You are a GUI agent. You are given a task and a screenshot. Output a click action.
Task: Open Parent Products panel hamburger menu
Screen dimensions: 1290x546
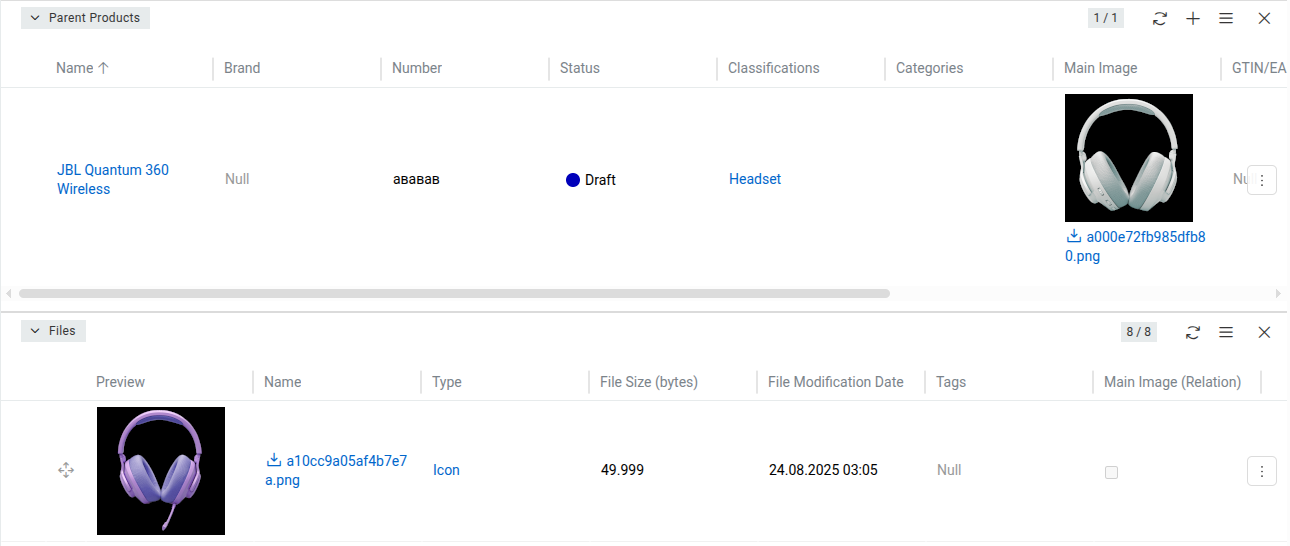[x=1226, y=18]
